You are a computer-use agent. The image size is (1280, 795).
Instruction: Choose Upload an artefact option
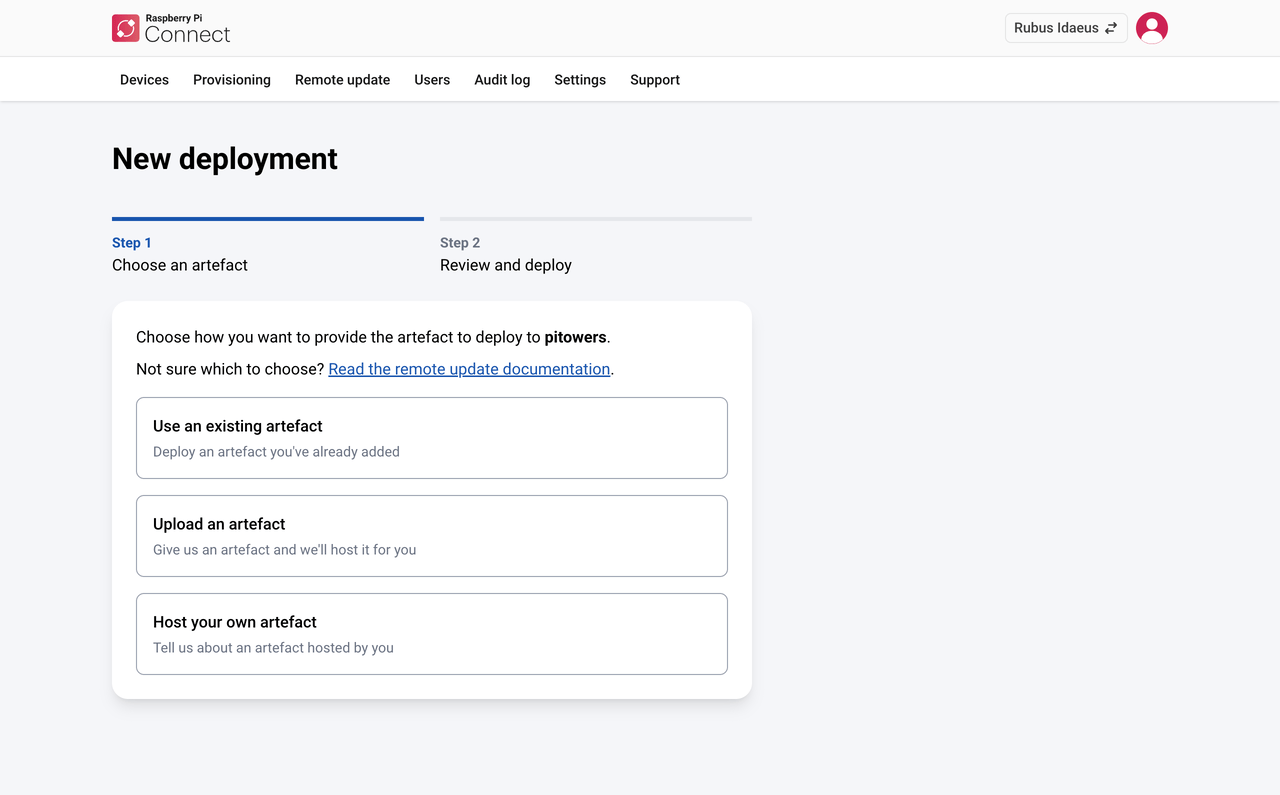pos(432,536)
